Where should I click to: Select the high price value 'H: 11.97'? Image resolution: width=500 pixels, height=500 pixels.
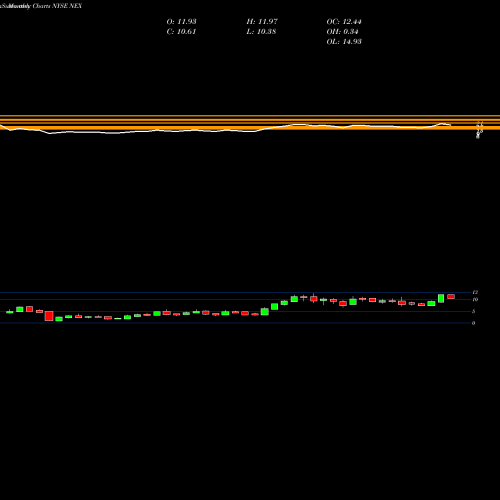262,22
